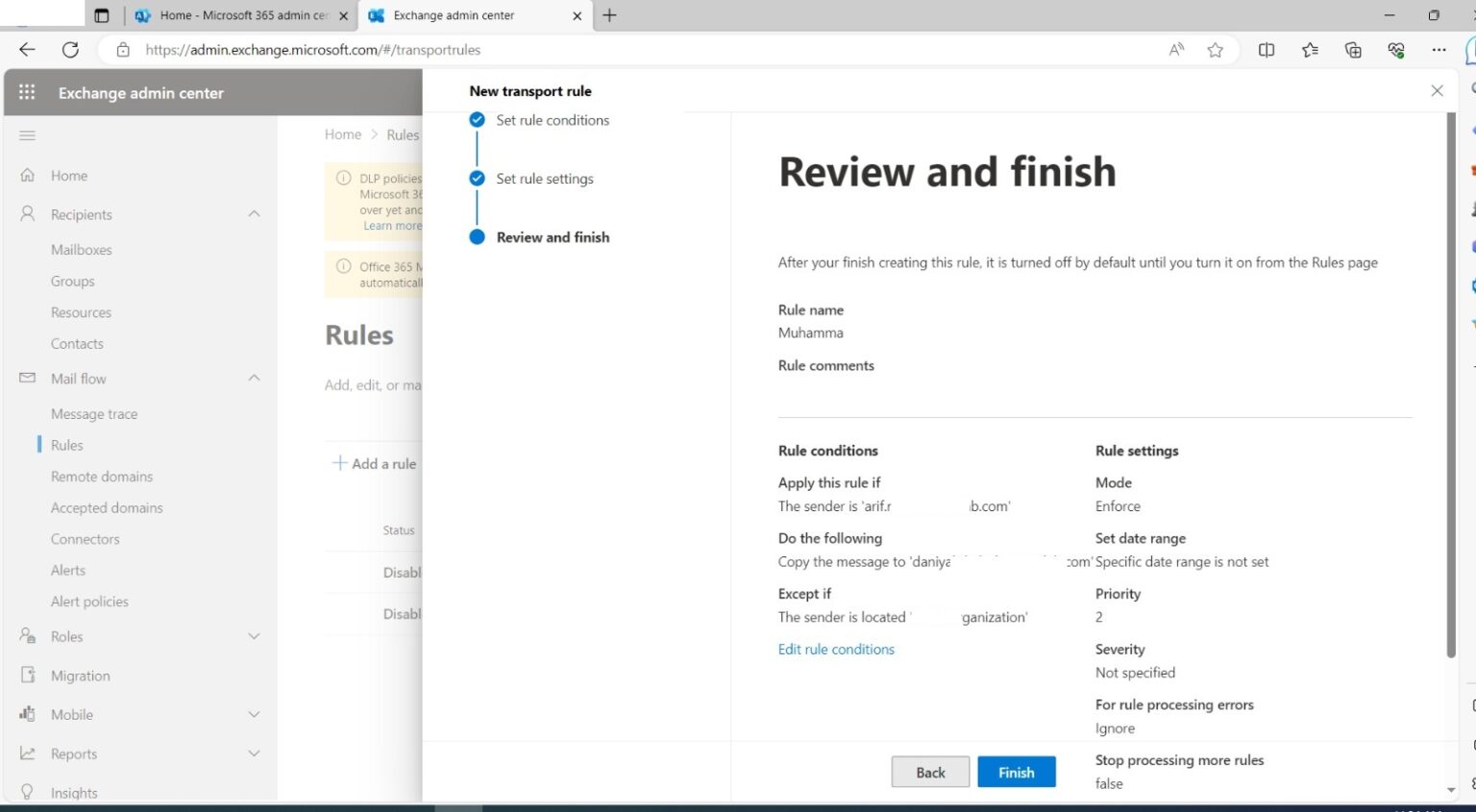Click the review panel vertical scrollbar
The width and height of the screenshot is (1476, 812).
click(x=1451, y=384)
